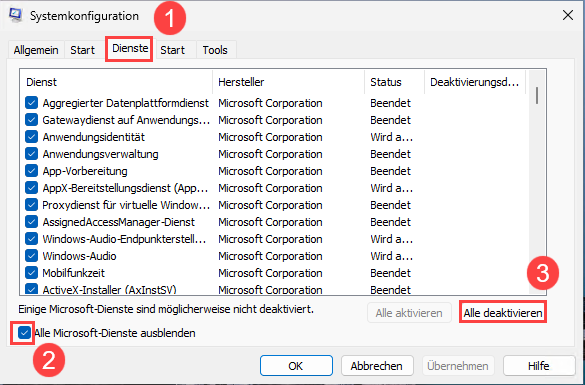Click the Abbrechen button
Image resolution: width=585 pixels, height=385 pixels.
[x=377, y=366]
